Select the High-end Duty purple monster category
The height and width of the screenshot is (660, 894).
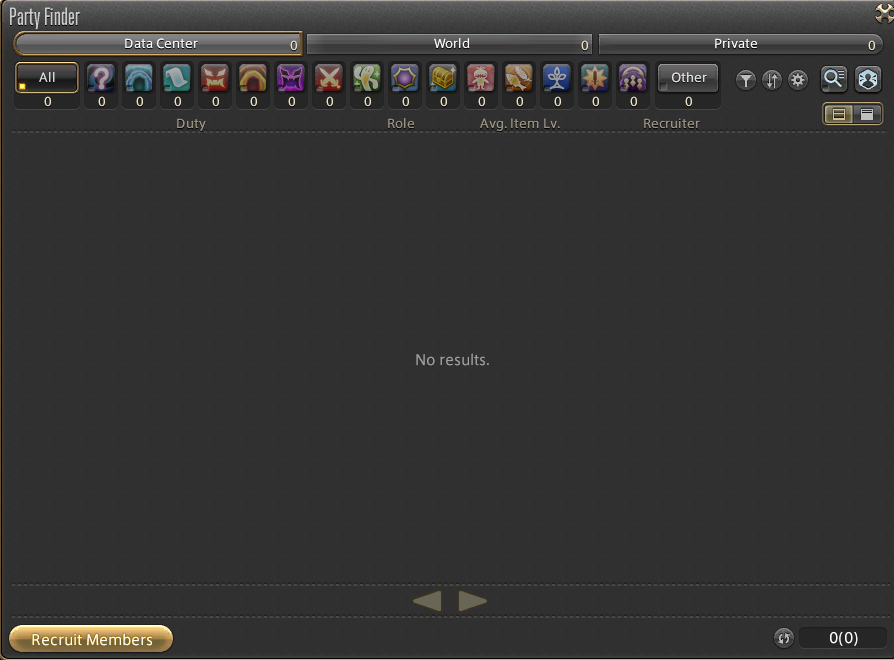(x=291, y=78)
